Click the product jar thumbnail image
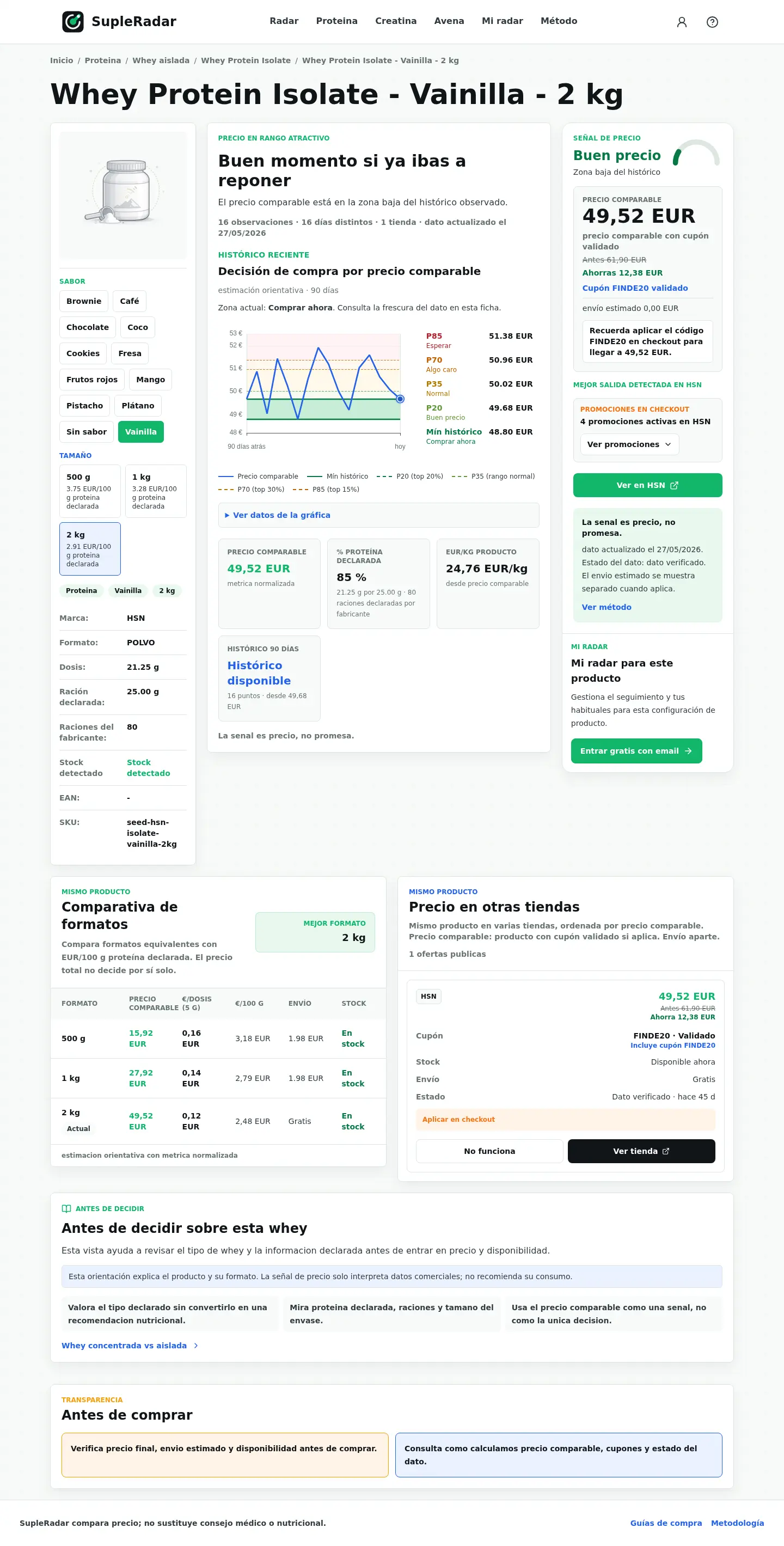 123,195
